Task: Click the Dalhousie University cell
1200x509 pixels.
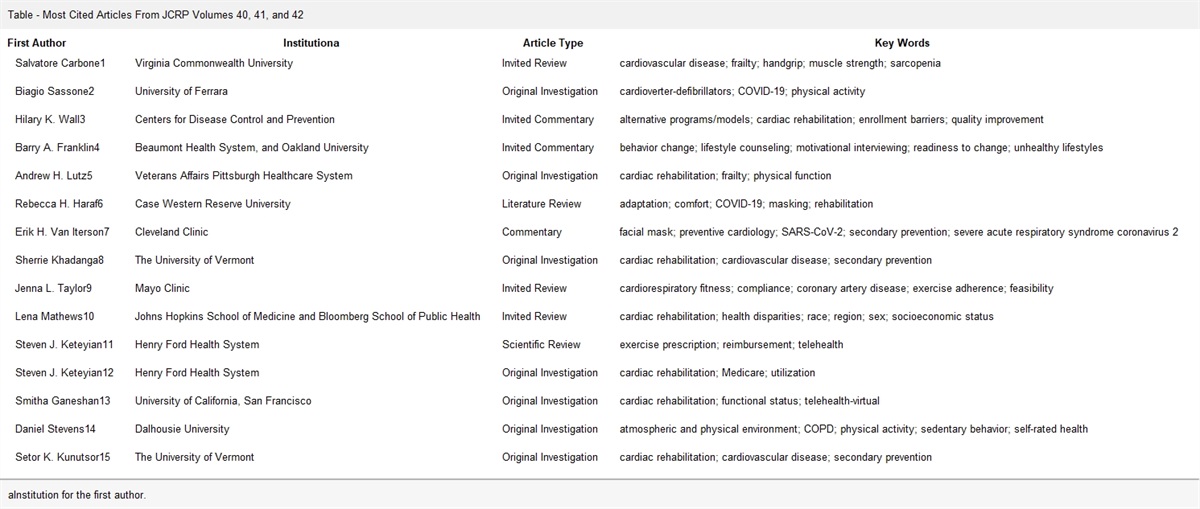Action: click(x=182, y=429)
